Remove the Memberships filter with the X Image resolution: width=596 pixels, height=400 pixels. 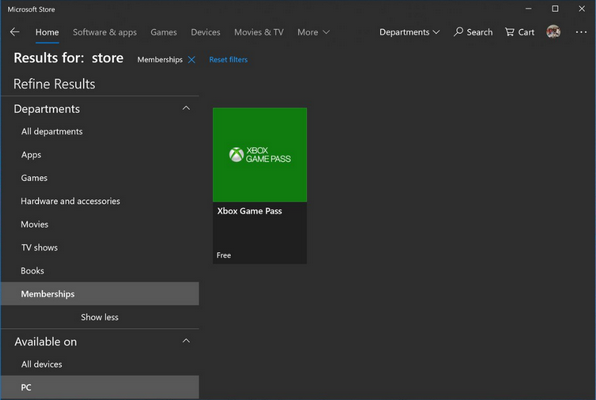(x=192, y=60)
